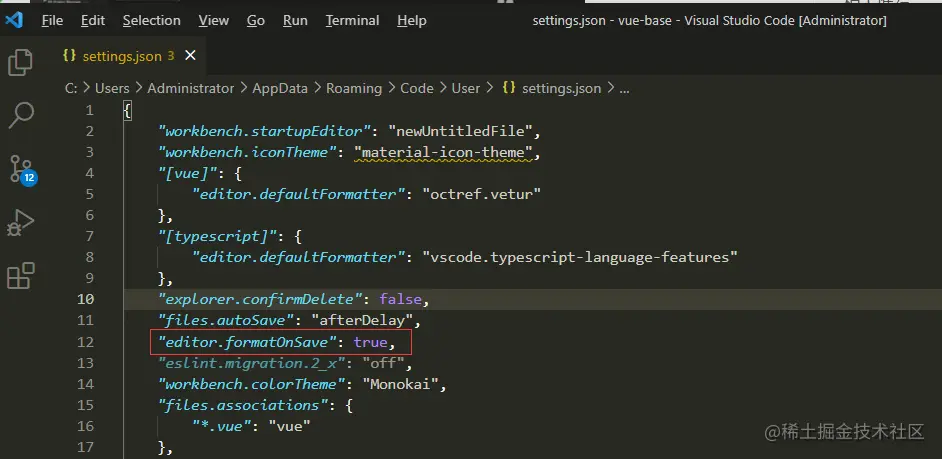Click the AppData breadcrumb segment
This screenshot has height=459, width=942.
tap(280, 88)
